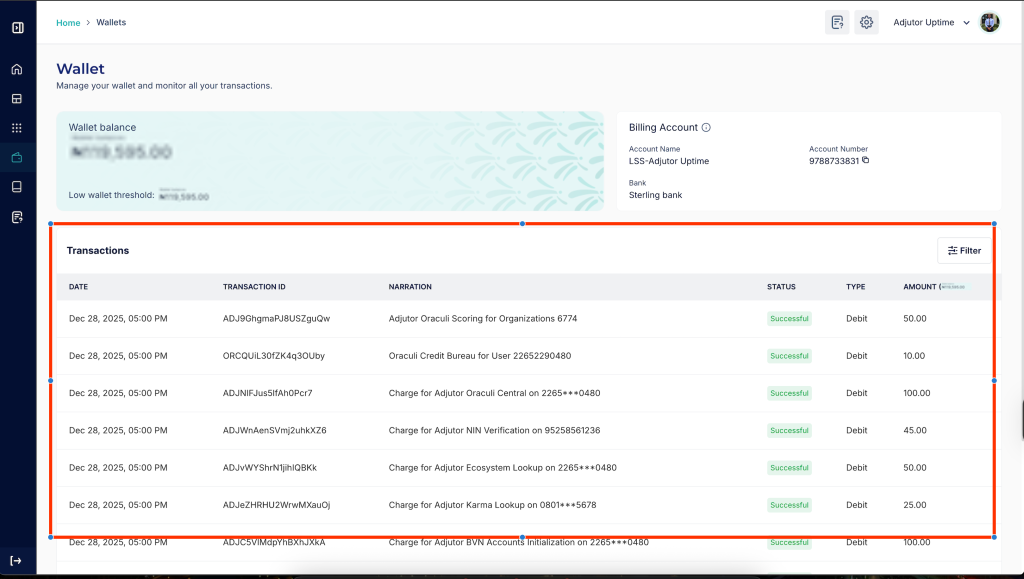Screen dimensions: 1024x579
Task: Click the user profile avatar
Action: click(989, 23)
